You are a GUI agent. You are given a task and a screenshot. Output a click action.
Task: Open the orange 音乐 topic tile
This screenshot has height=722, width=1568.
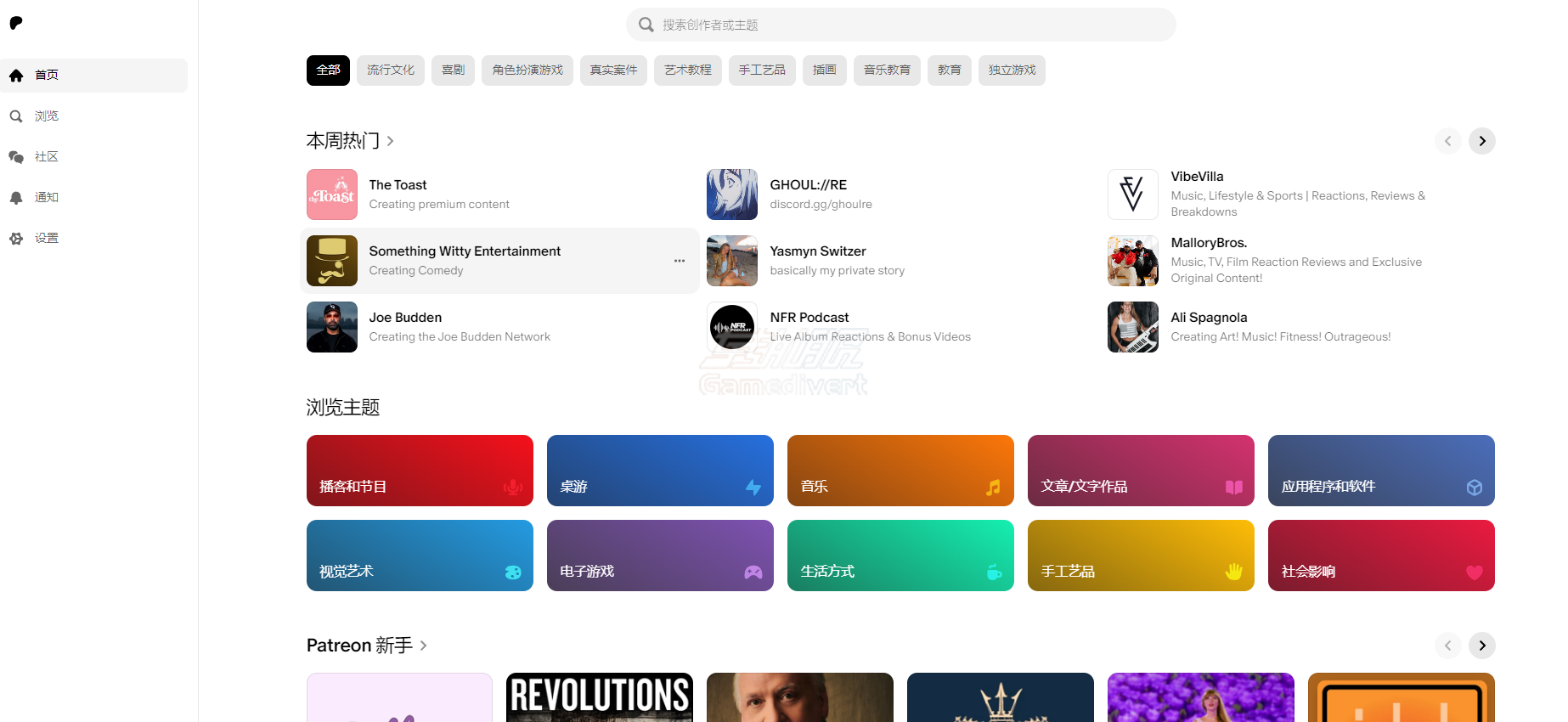tap(900, 471)
